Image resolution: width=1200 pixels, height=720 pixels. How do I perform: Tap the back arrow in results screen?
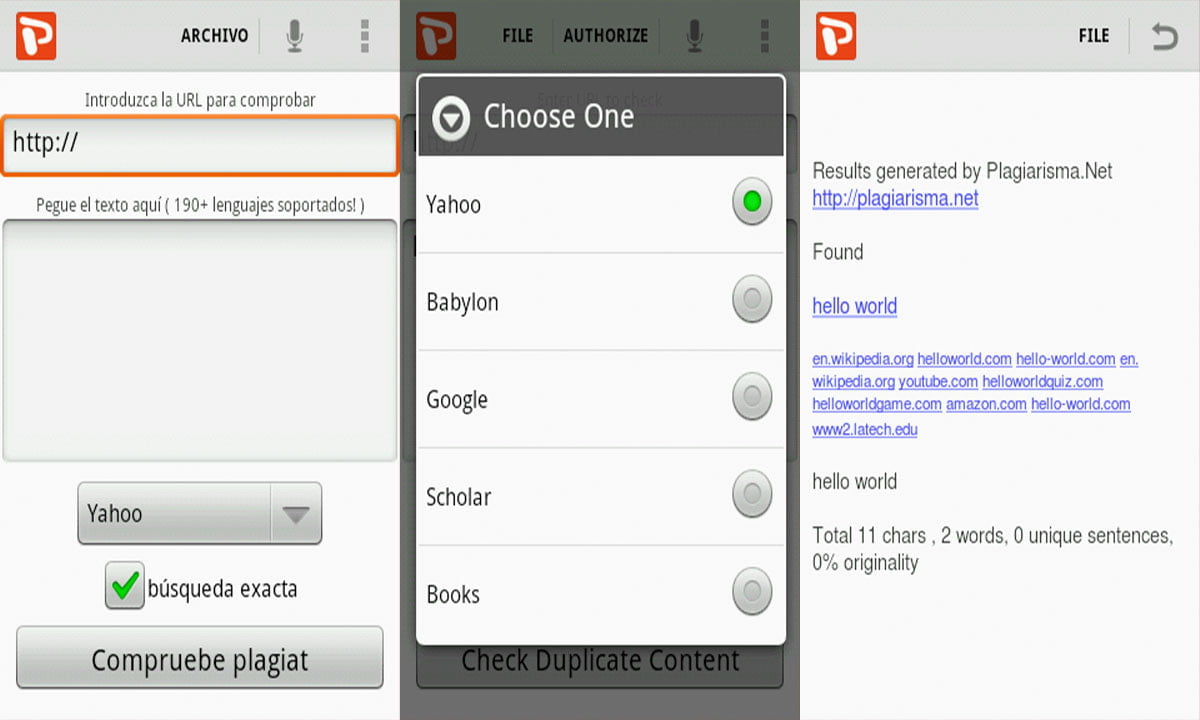click(1164, 37)
